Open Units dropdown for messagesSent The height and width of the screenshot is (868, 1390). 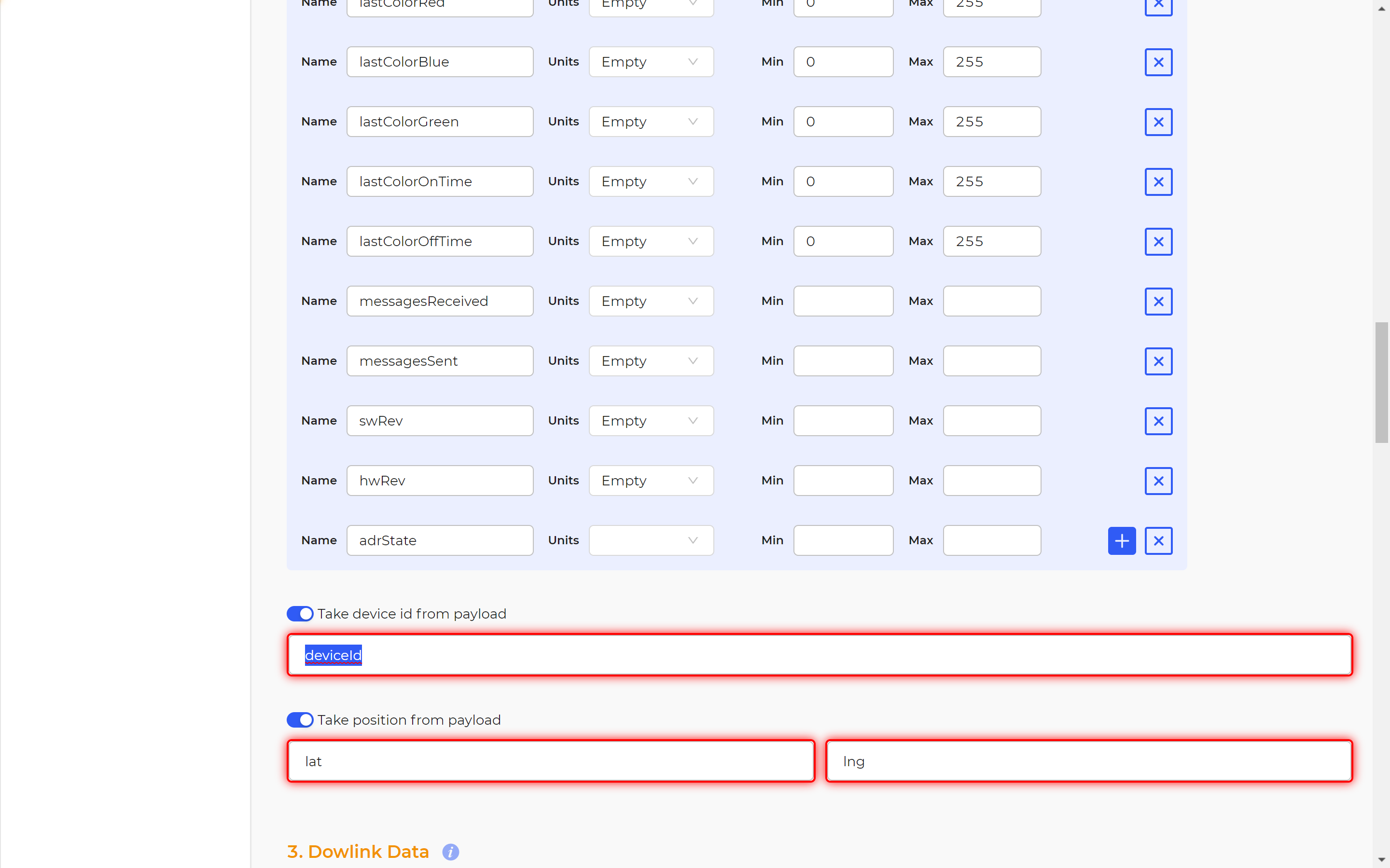pos(651,360)
